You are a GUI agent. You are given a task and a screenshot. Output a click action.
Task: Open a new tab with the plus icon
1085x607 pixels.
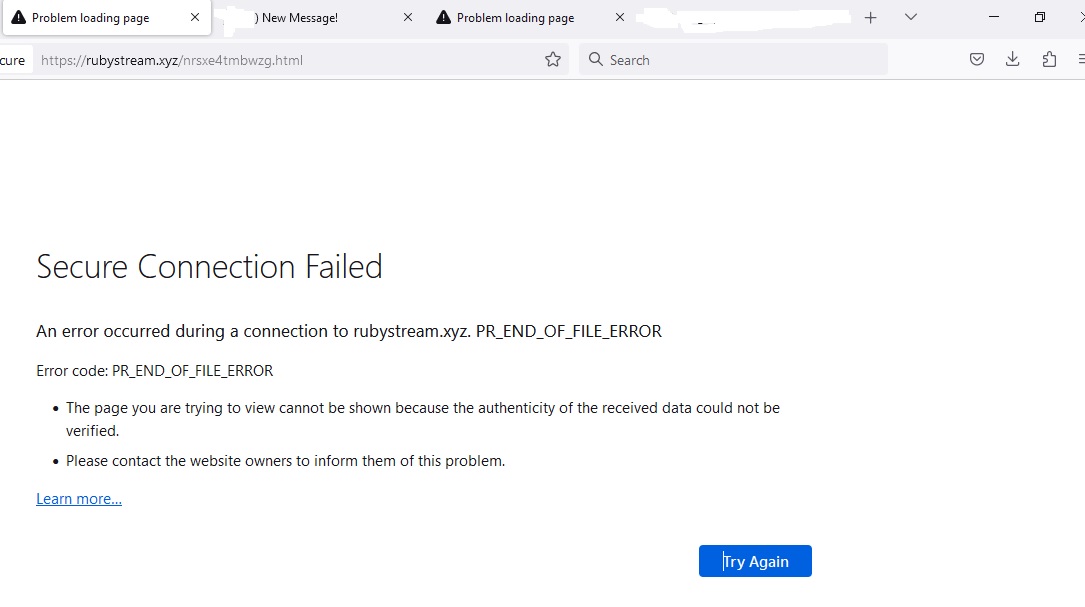pyautogui.click(x=870, y=18)
